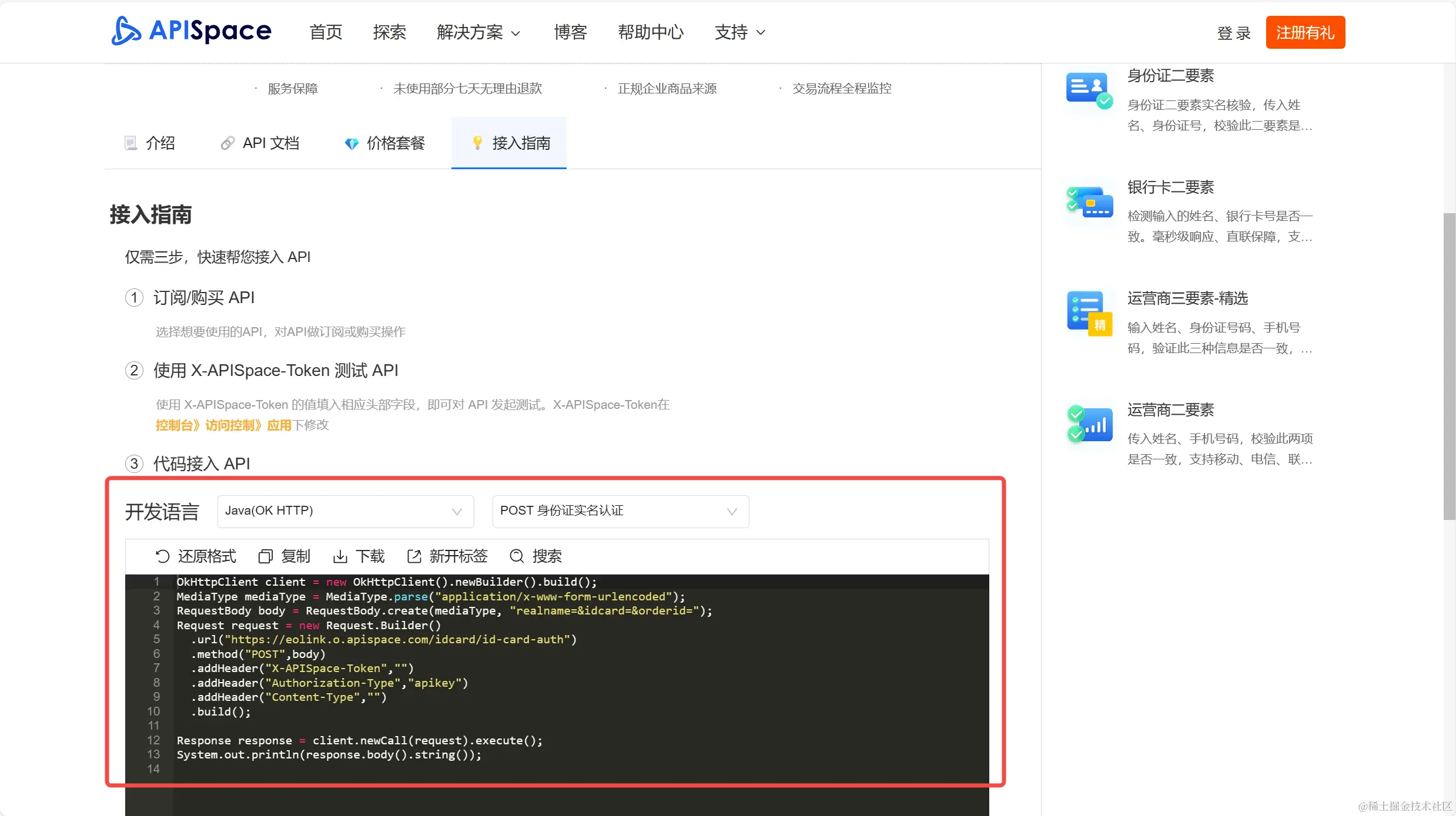This screenshot has height=816, width=1456.
Task: Expand the Java(OK HTTP) language dropdown
Action: click(345, 511)
